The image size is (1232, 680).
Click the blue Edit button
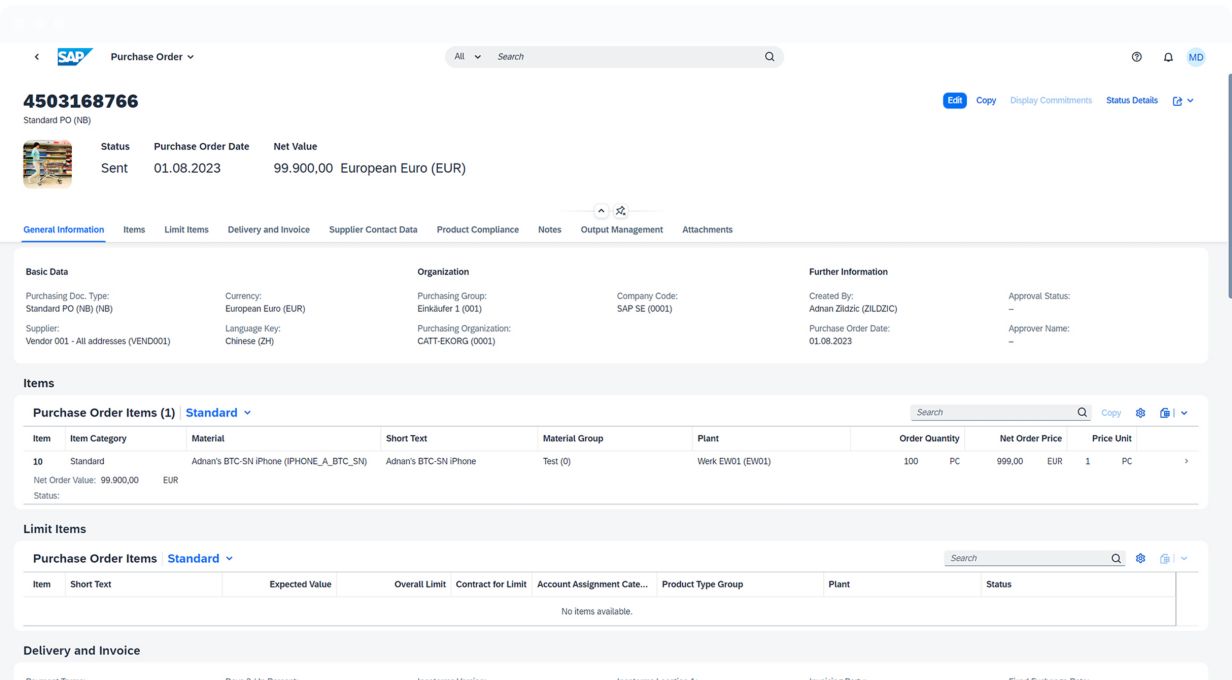click(954, 101)
